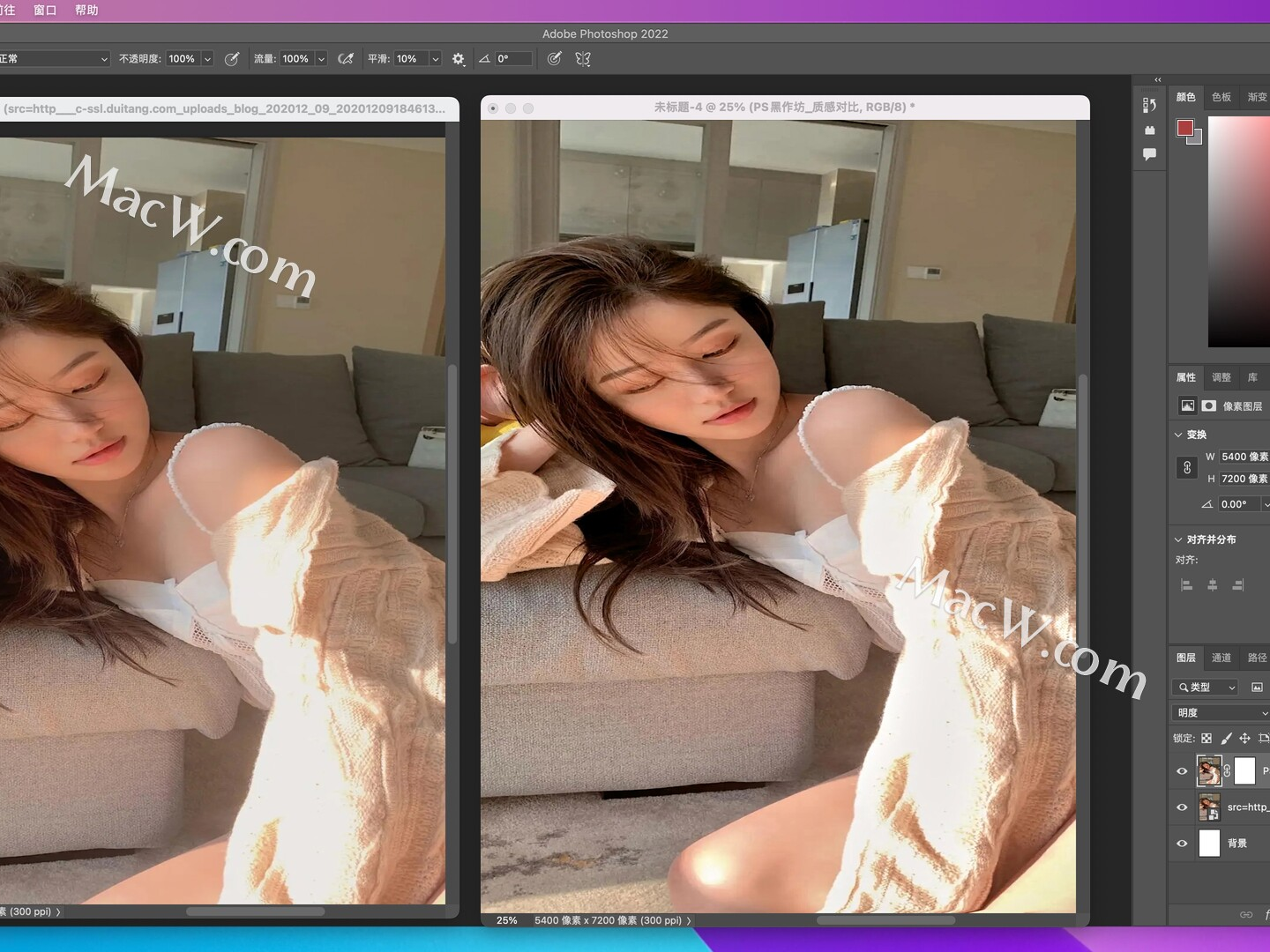Open the comments panel speech bubble icon

click(1149, 154)
